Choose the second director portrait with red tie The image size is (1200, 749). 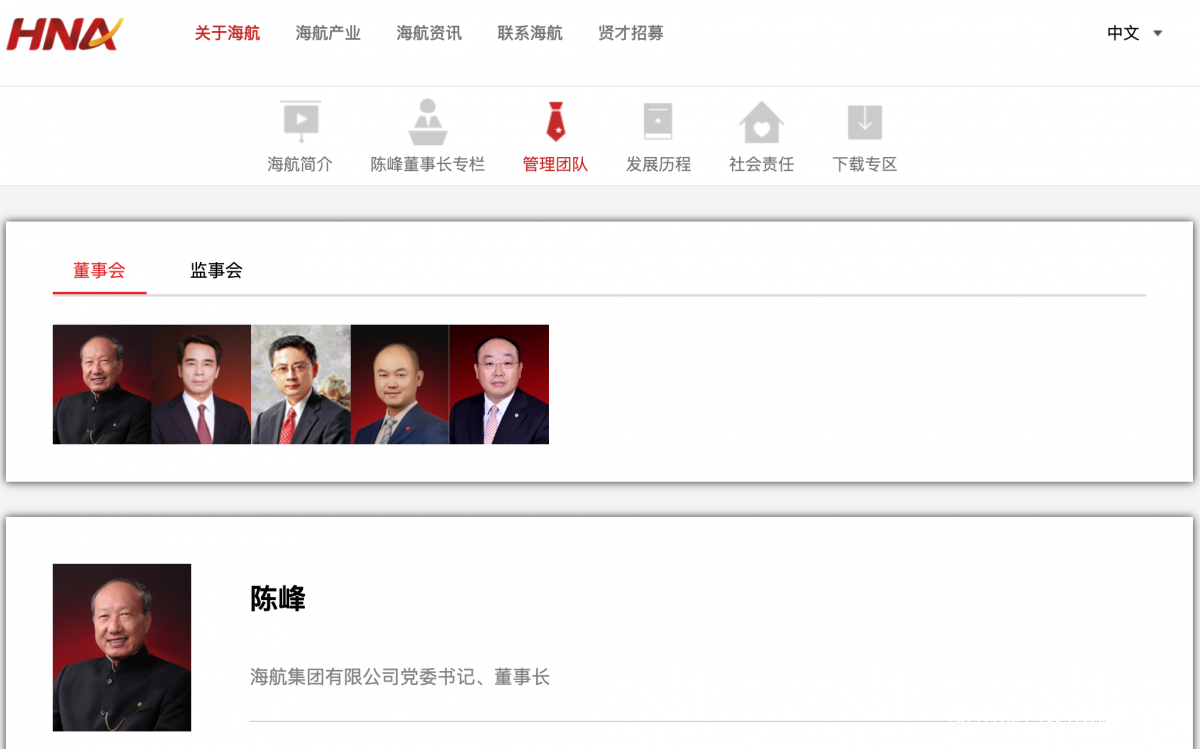201,384
